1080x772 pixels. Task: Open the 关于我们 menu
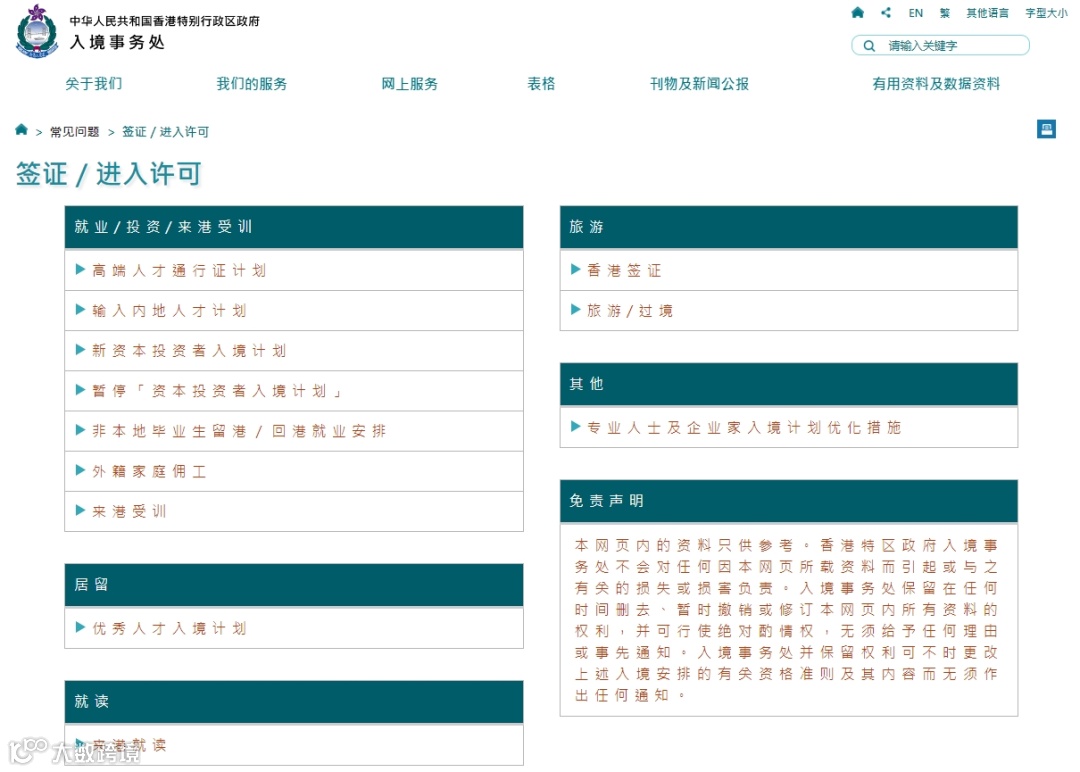pos(94,83)
